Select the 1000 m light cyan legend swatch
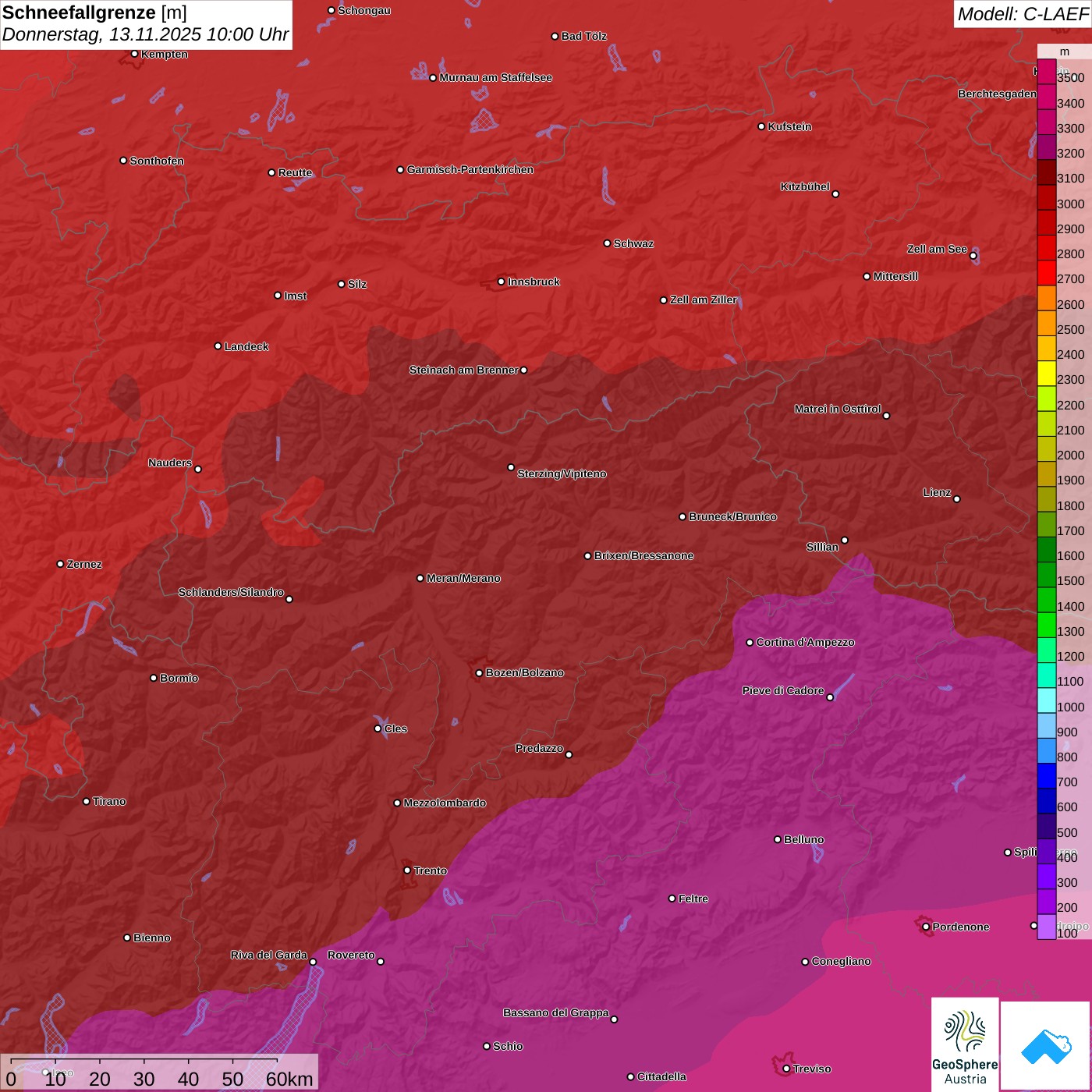Screen dimensions: 1092x1092 pyautogui.click(x=1047, y=700)
